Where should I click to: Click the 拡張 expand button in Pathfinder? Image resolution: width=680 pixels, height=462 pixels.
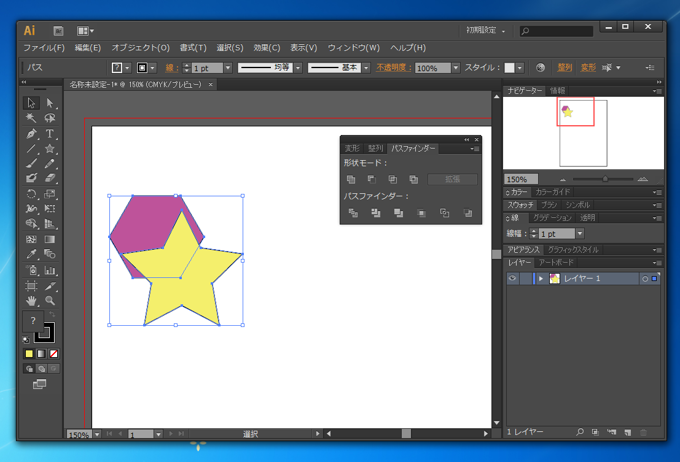(452, 179)
